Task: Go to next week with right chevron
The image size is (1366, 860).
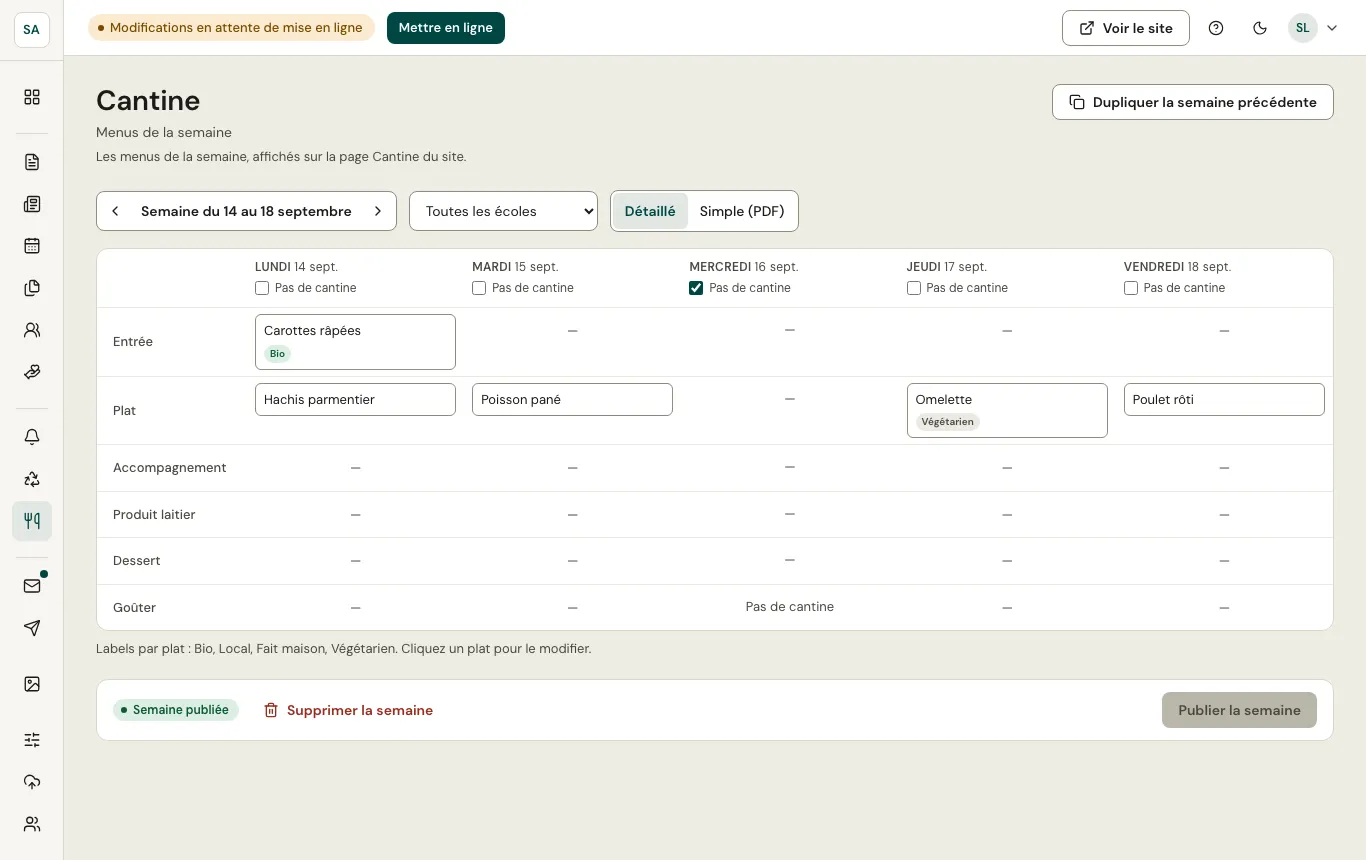Action: pos(378,211)
